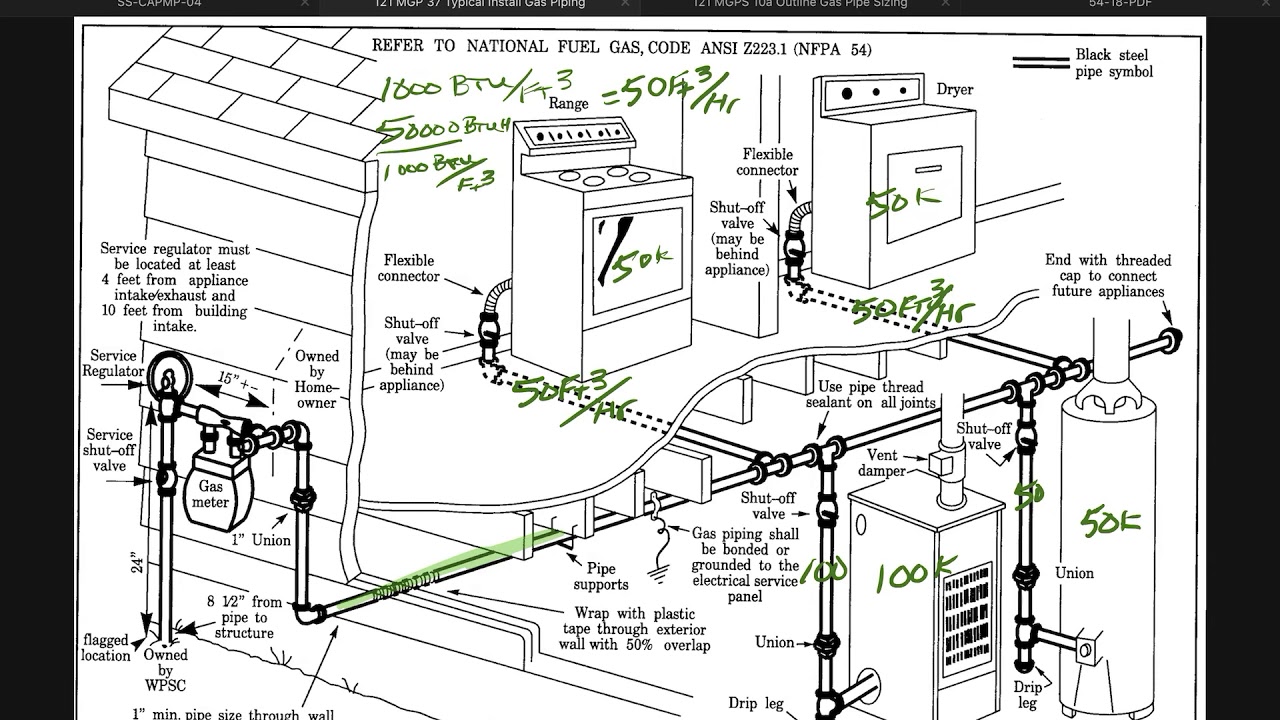Close the SS-CAPMP-04 tab
The height and width of the screenshot is (720, 1280).
305,5
